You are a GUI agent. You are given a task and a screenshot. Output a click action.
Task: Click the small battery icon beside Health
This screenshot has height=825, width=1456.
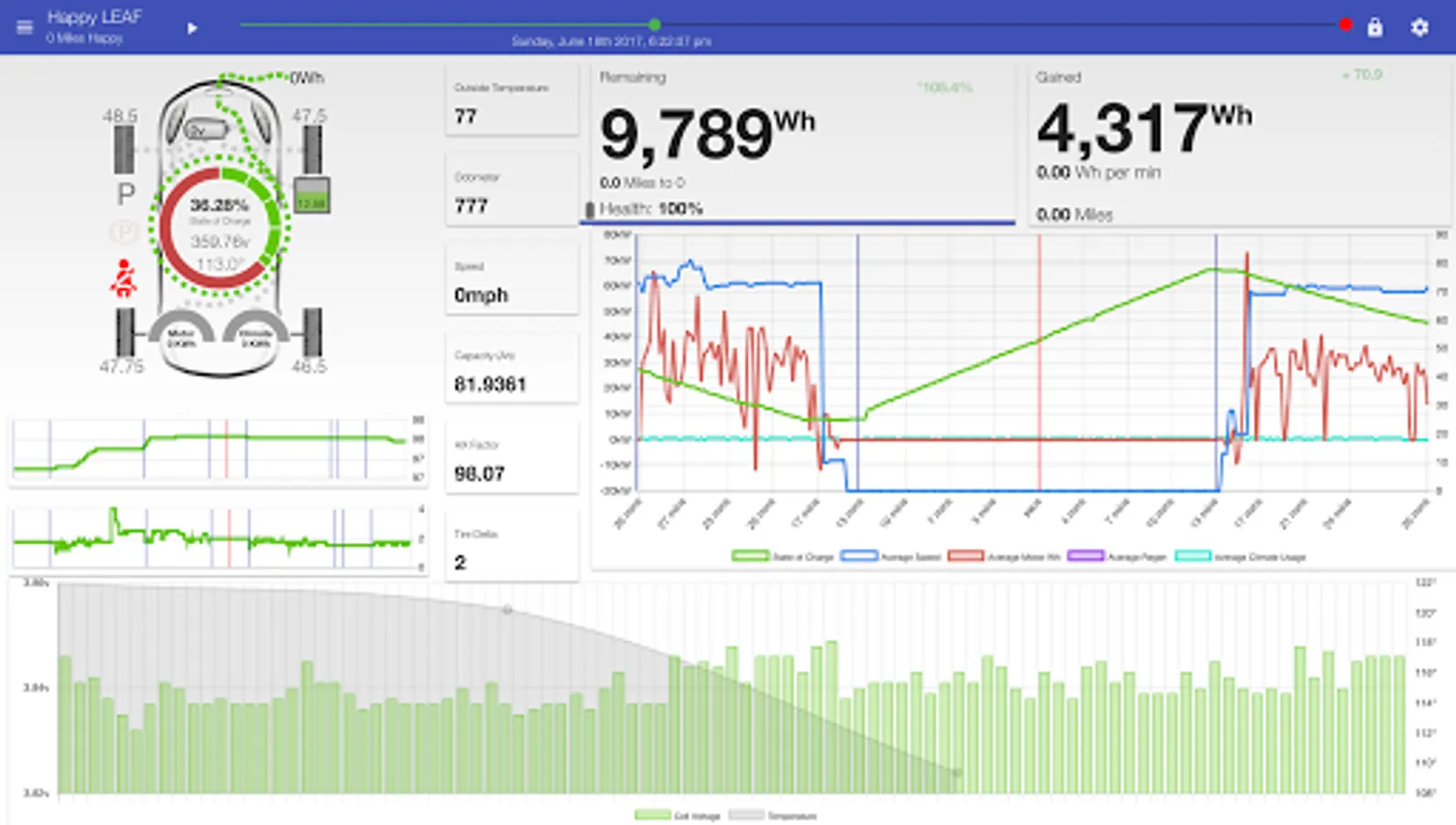click(x=589, y=210)
